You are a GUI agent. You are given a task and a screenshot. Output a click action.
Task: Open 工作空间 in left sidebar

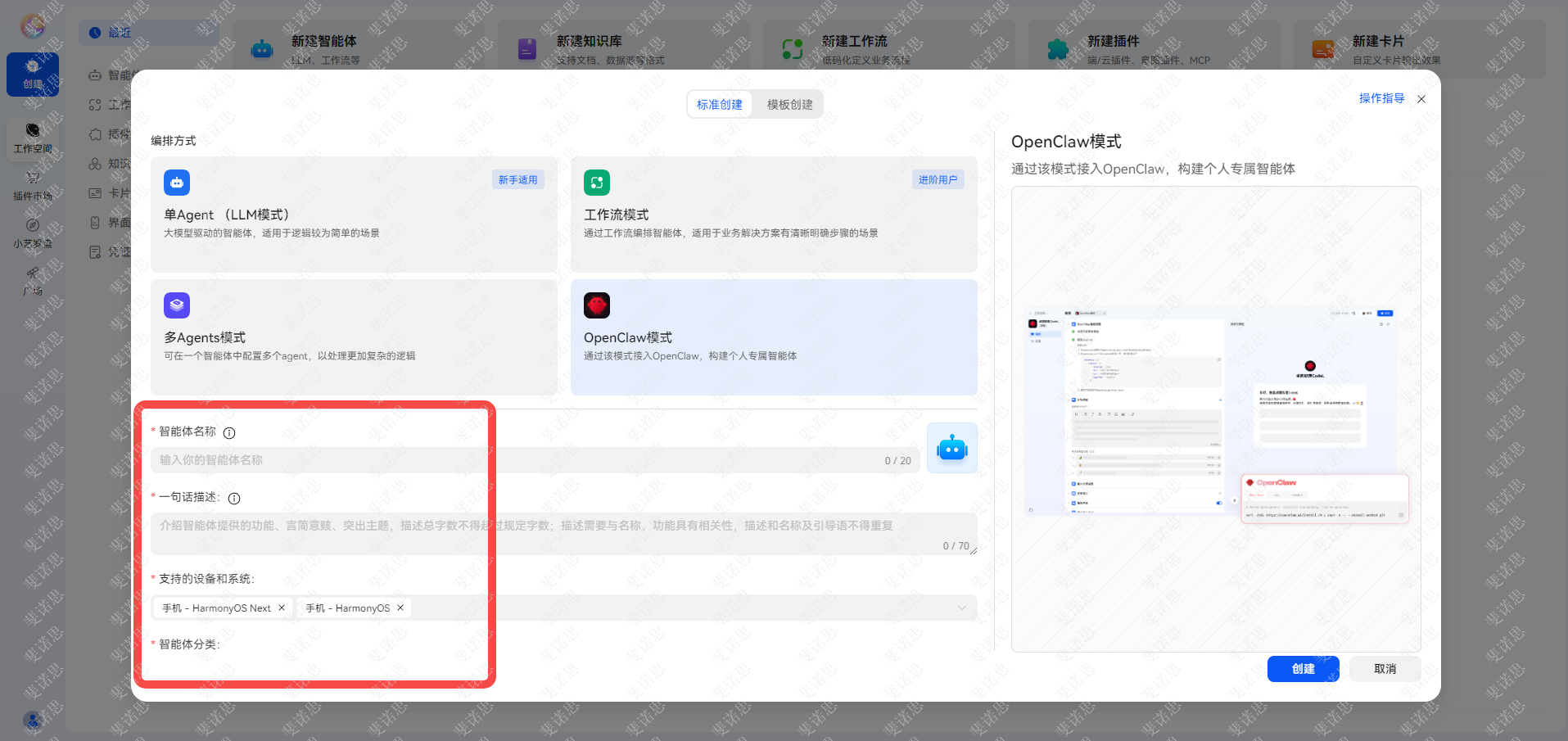tap(33, 138)
